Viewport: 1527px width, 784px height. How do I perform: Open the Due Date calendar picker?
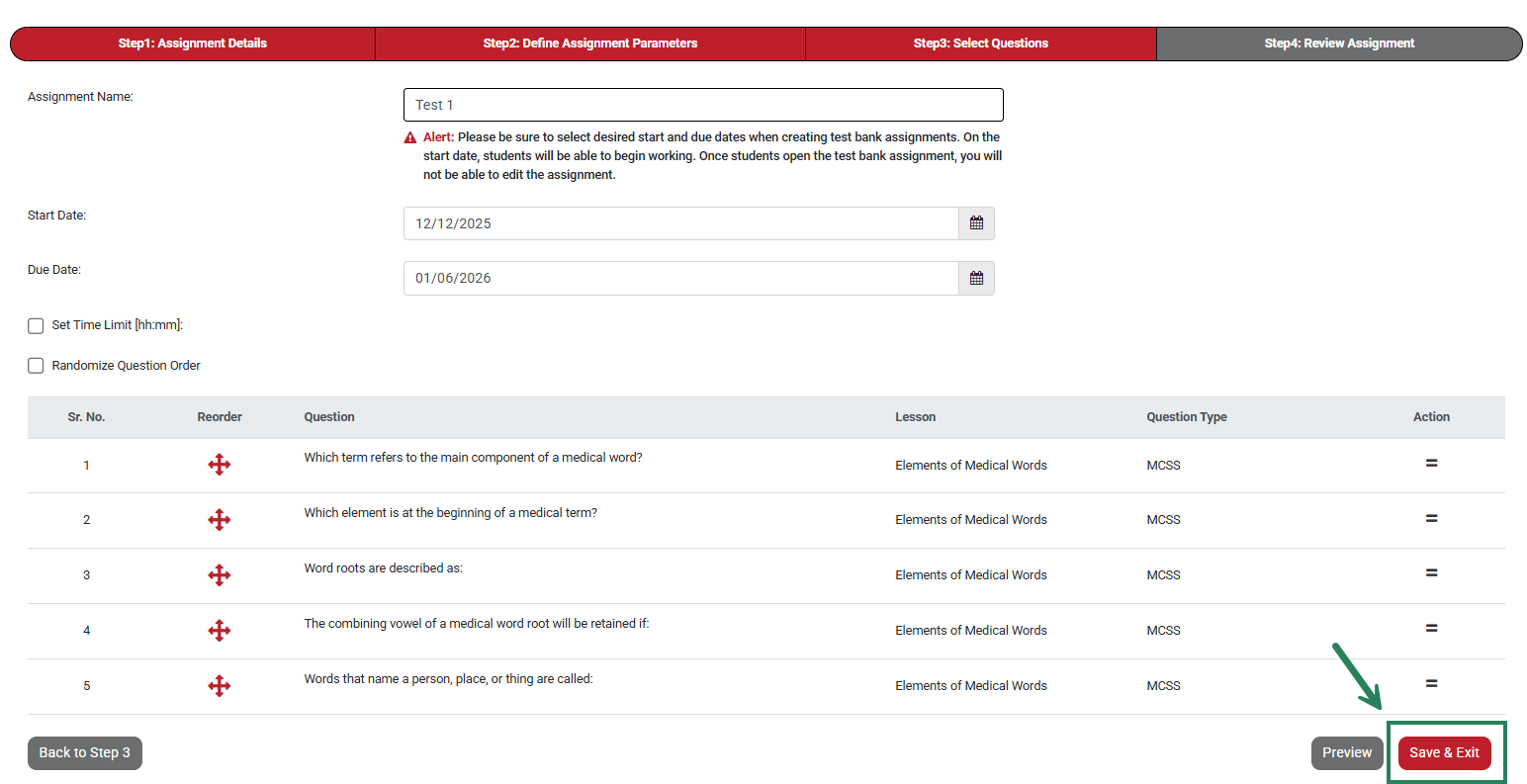tap(976, 278)
